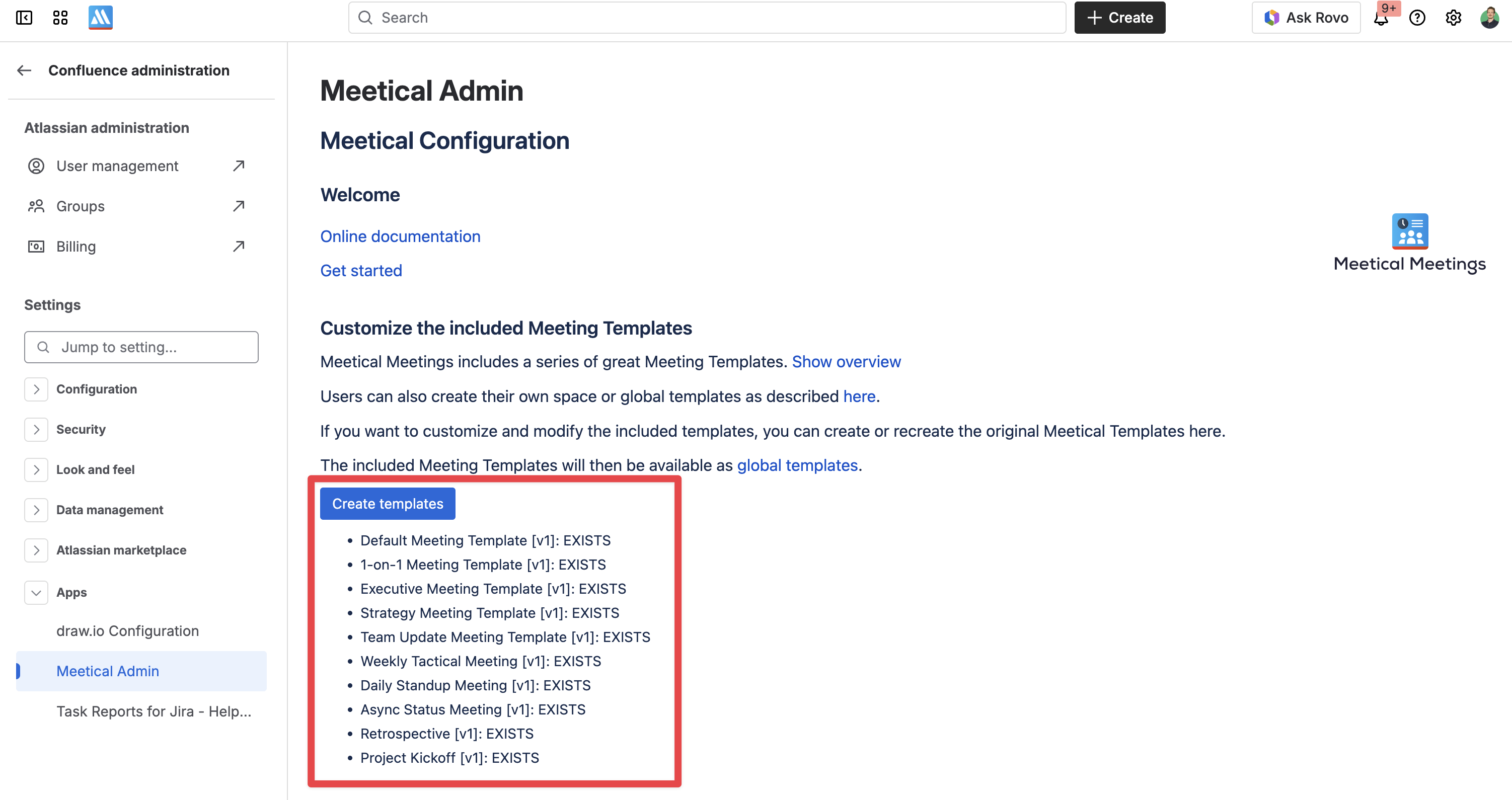Click 'Project Kickoff [v1]: EXISTS'
1512x800 pixels.
pyautogui.click(x=449, y=758)
